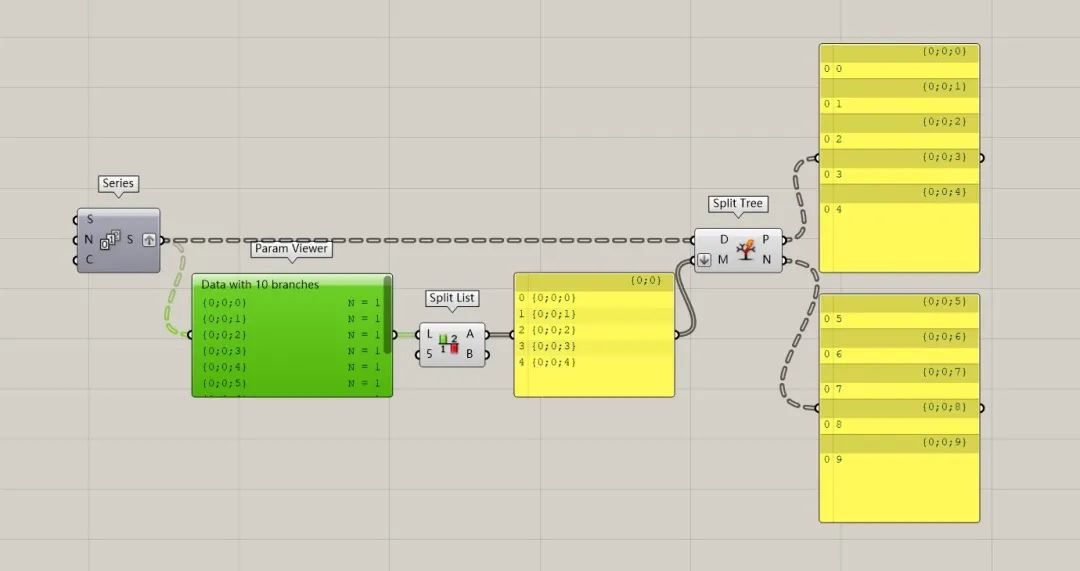Click the {0;0;1} branch header in top panel
The height and width of the screenshot is (571, 1080).
(899, 87)
